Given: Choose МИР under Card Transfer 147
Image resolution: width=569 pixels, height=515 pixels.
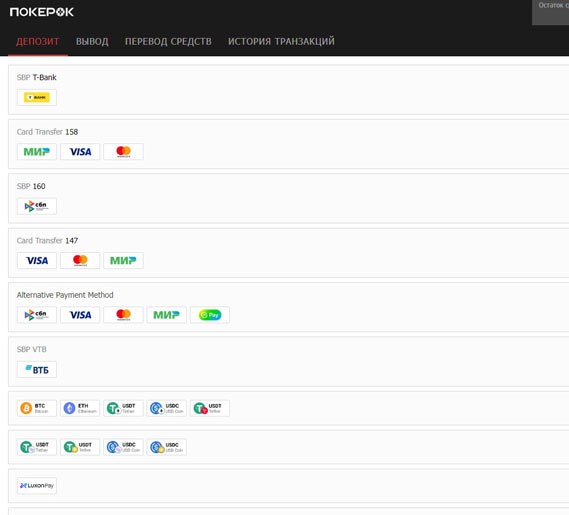Looking at the screenshot, I should (x=123, y=261).
